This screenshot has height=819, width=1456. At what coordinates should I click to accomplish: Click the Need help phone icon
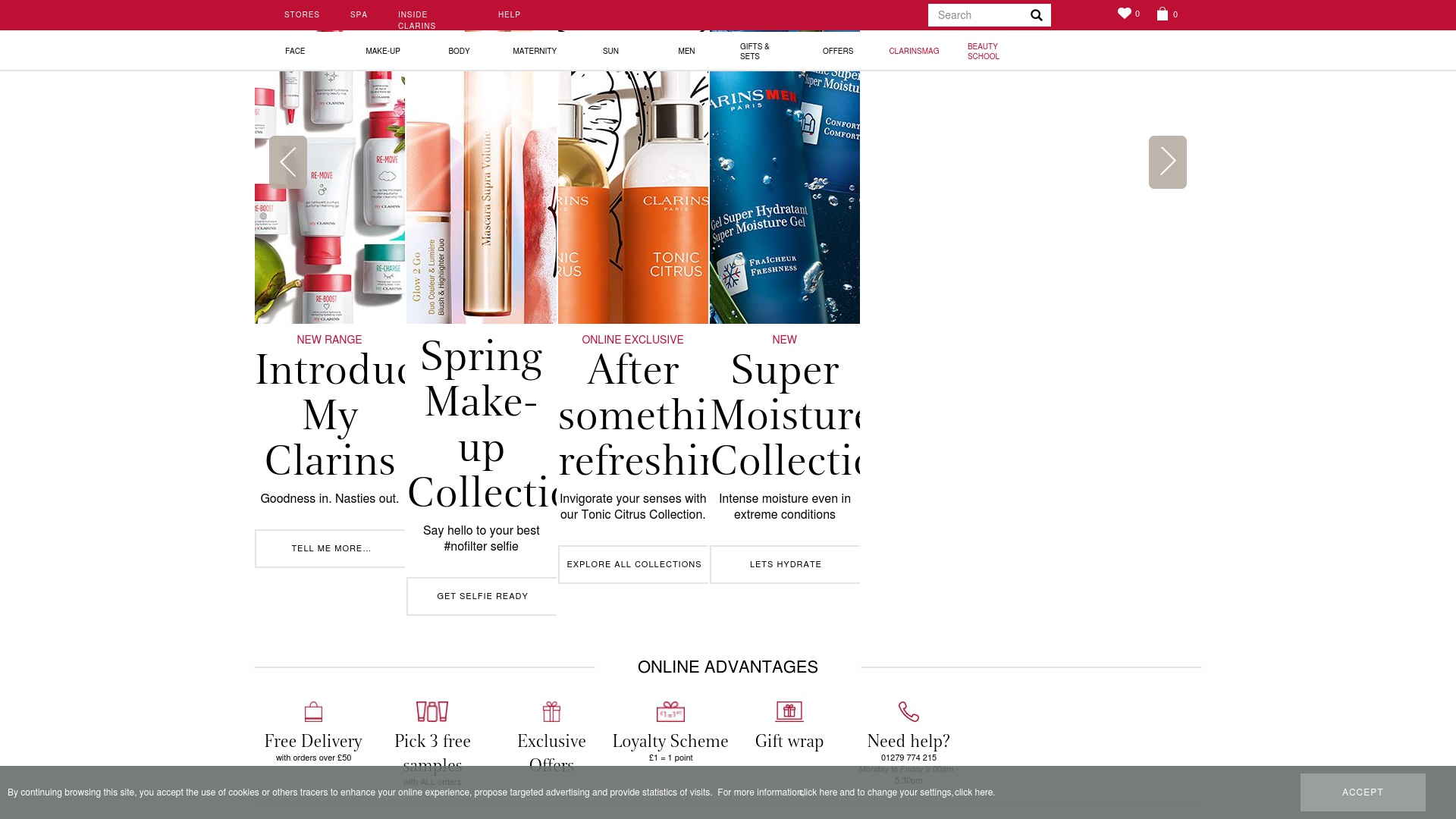[908, 711]
